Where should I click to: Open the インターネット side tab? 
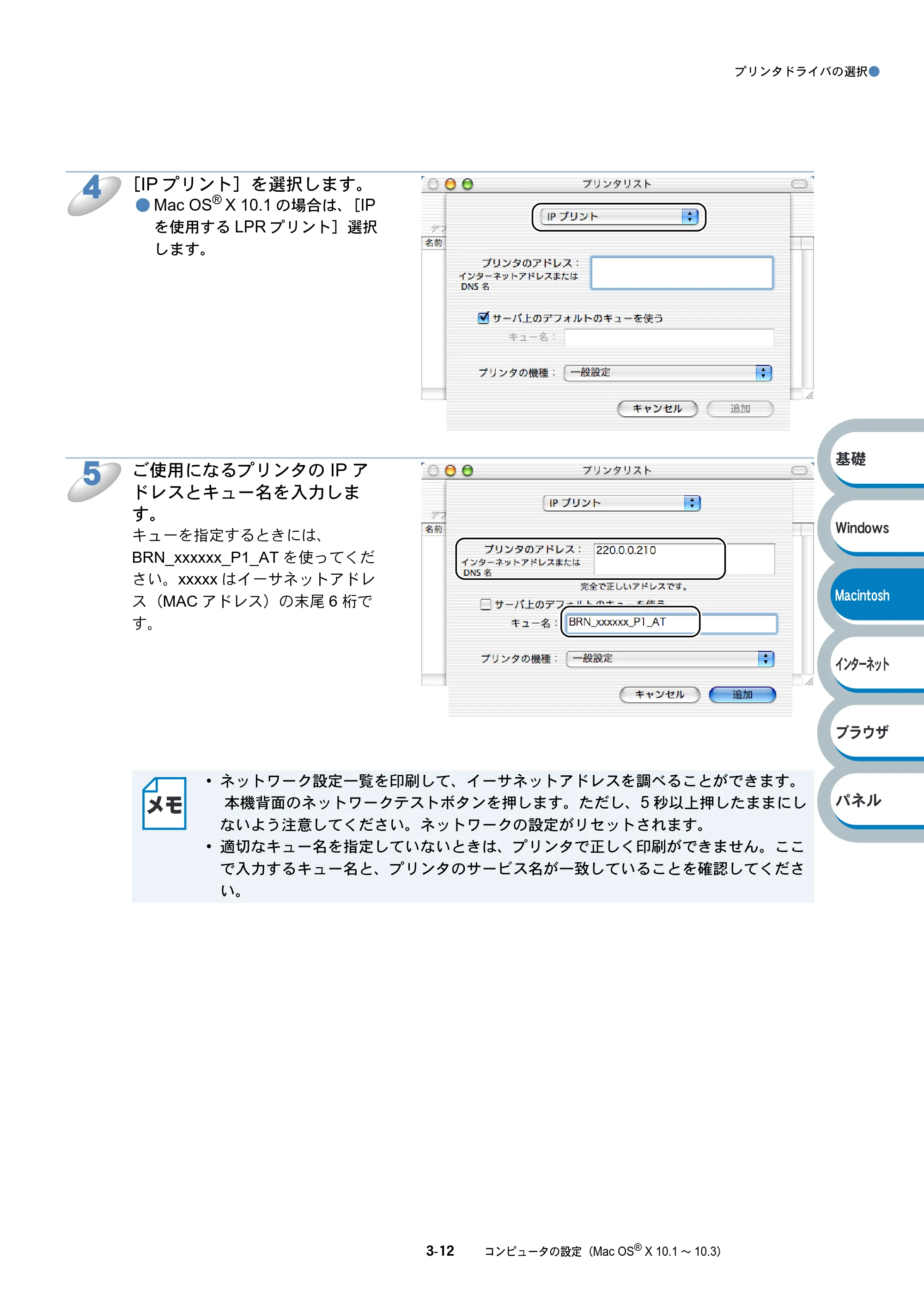[876, 663]
